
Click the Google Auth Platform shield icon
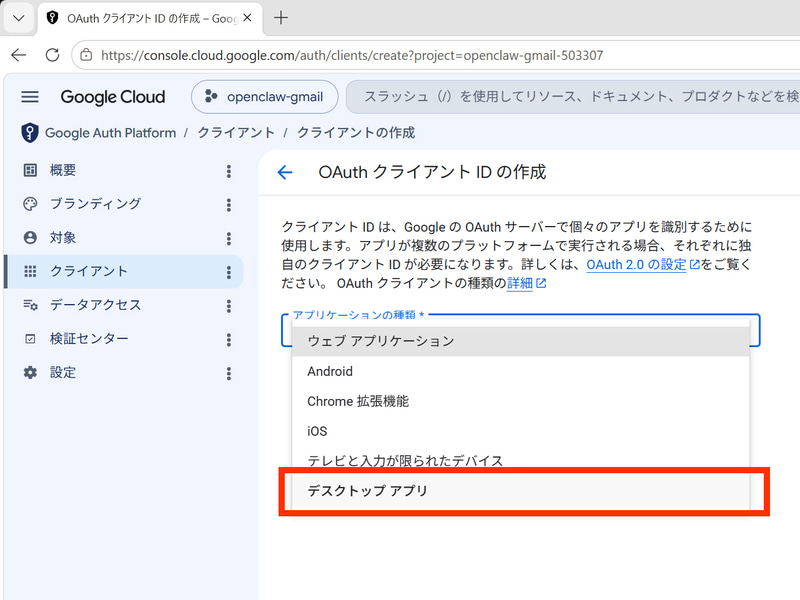click(x=30, y=133)
